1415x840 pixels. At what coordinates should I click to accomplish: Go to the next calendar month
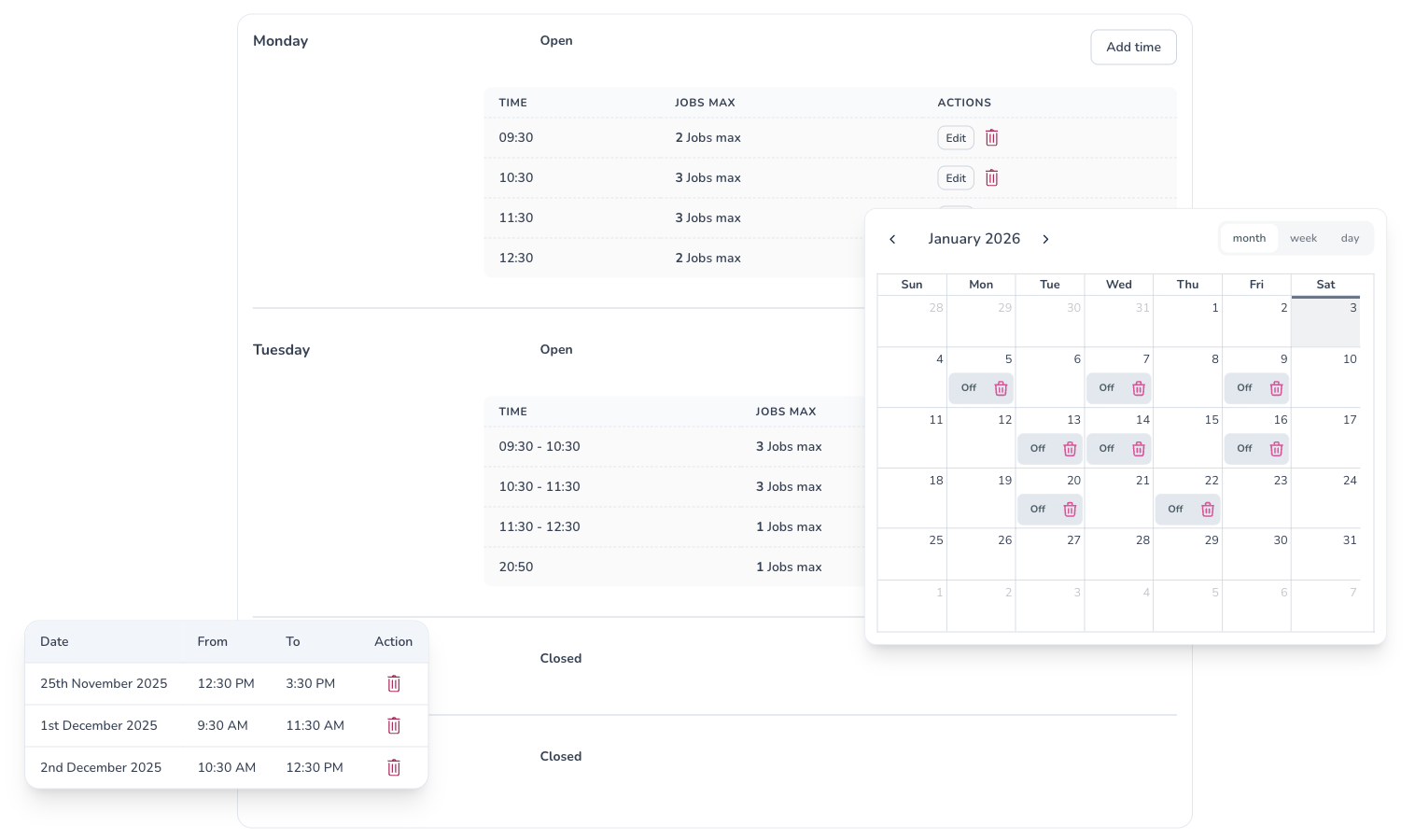coord(1045,240)
